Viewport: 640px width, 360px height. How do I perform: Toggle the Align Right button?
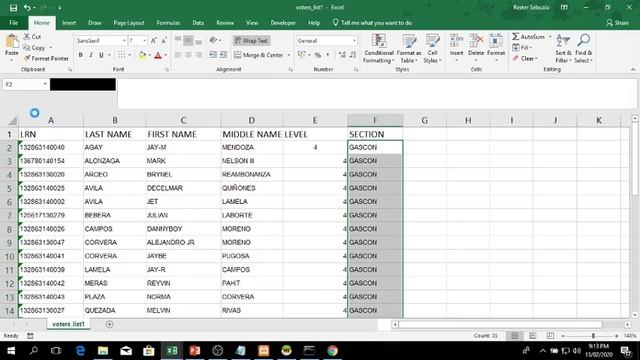[x=199, y=55]
